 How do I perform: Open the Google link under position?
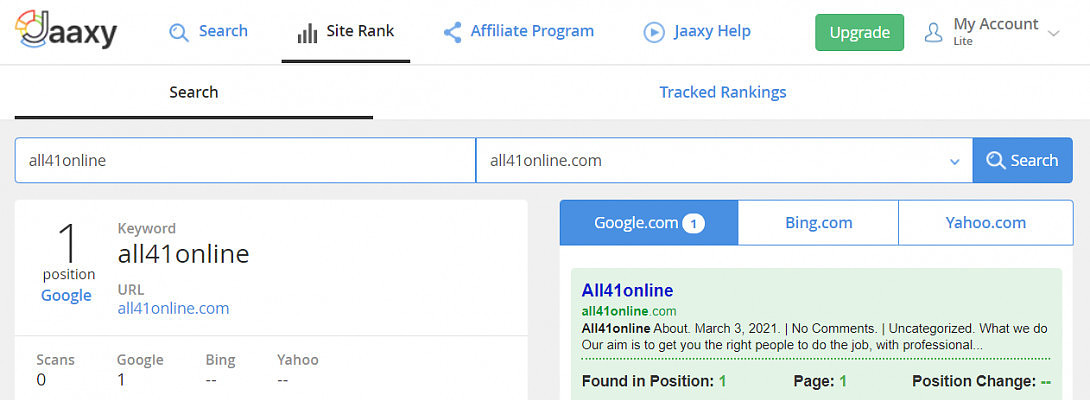[x=66, y=295]
